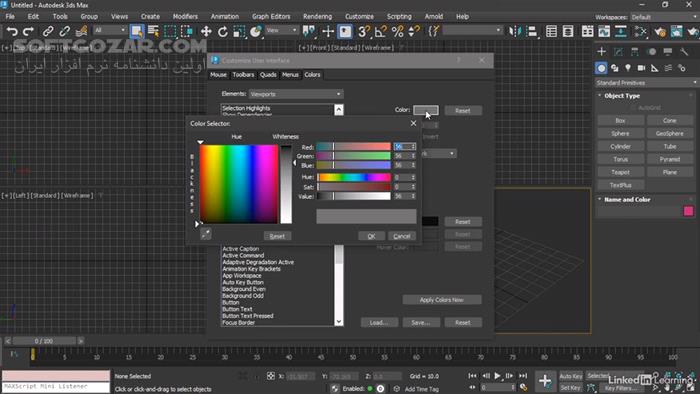Activate Select and Scale tool

(239, 31)
